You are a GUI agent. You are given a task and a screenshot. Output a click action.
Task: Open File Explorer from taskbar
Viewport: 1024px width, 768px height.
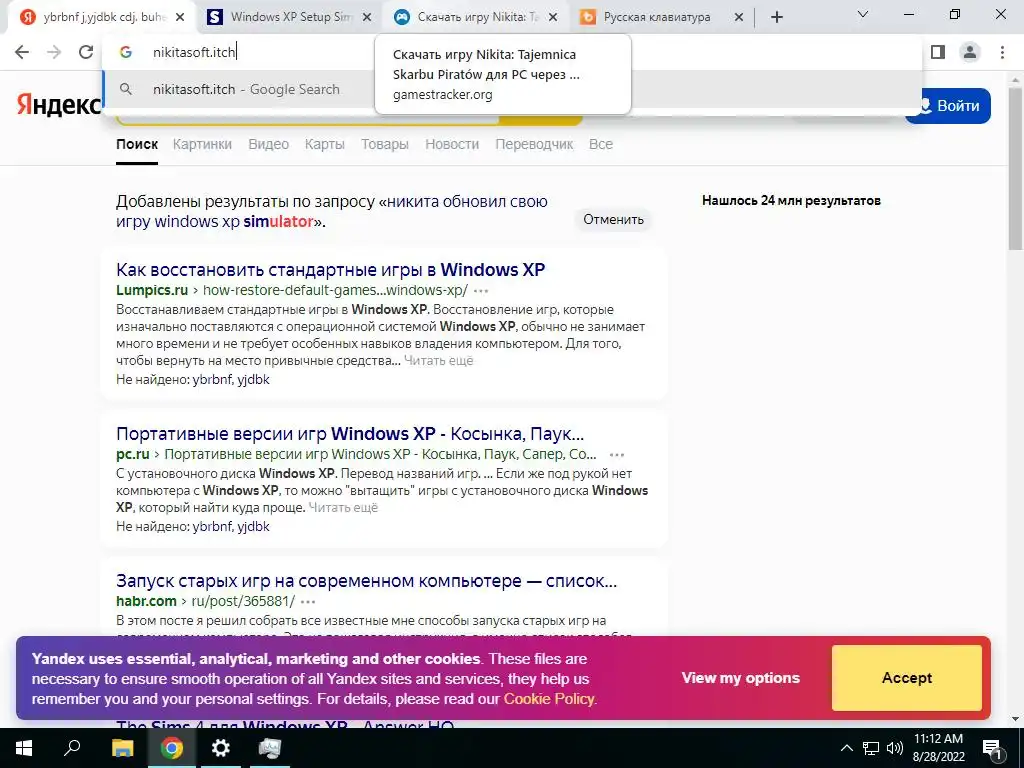122,748
